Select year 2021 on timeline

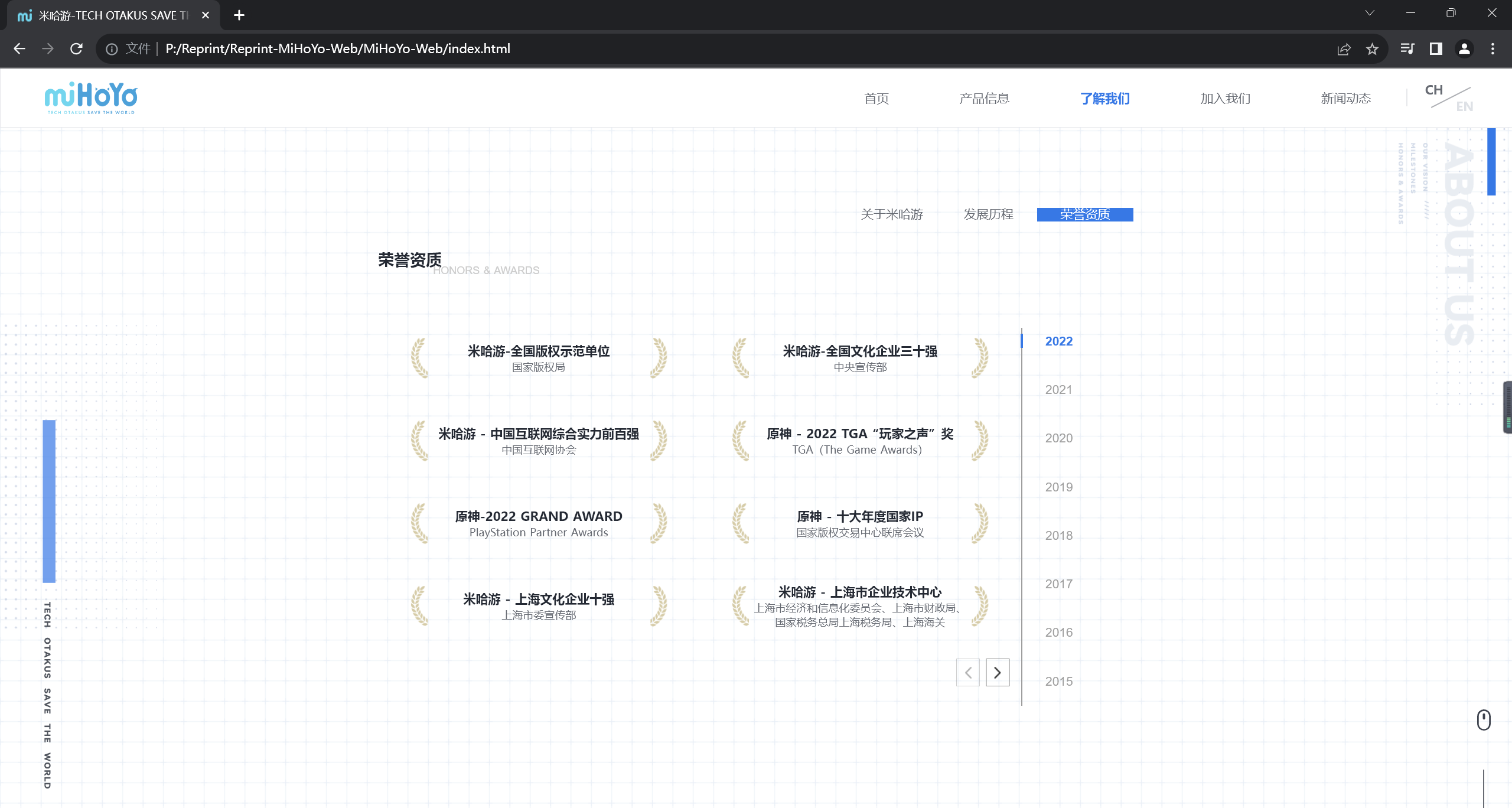pos(1059,390)
